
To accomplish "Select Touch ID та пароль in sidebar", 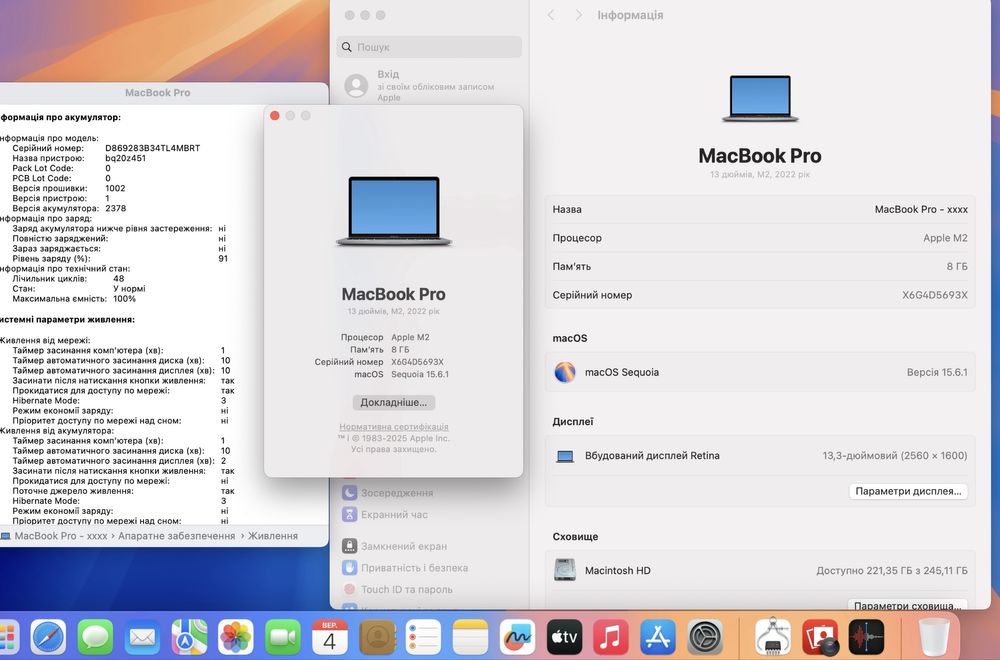I will coord(398,589).
